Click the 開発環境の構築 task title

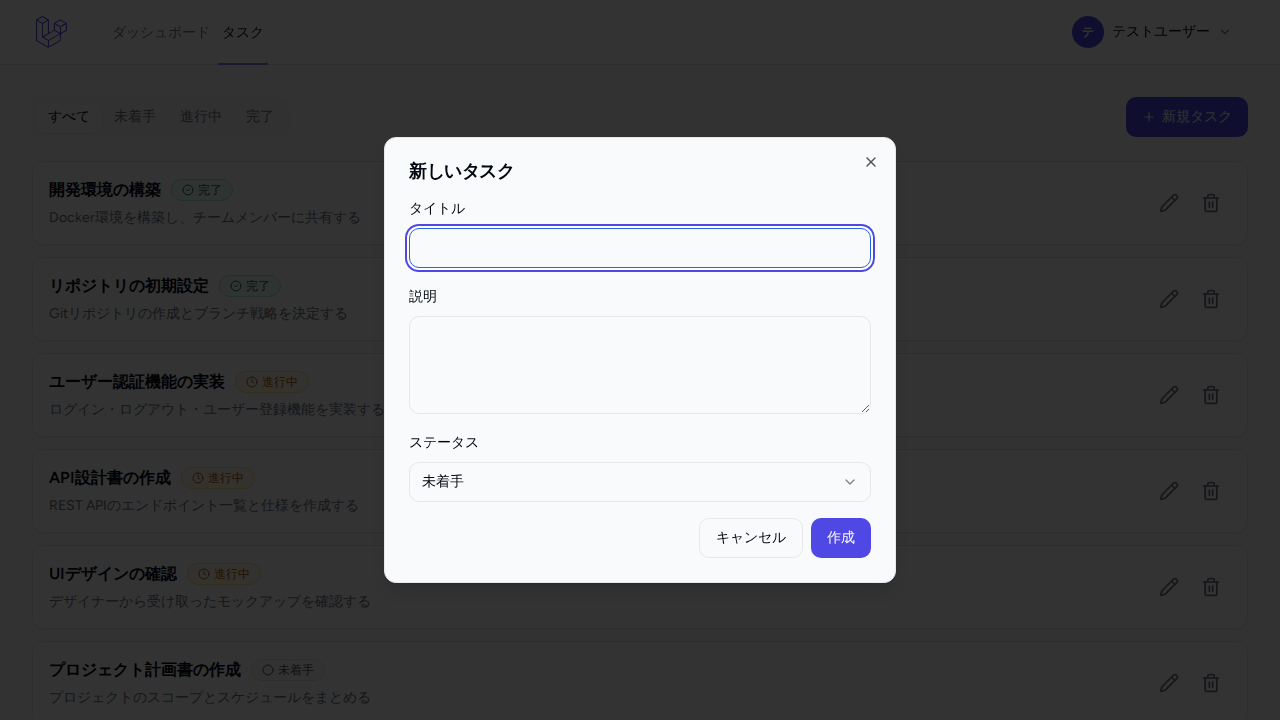105,190
